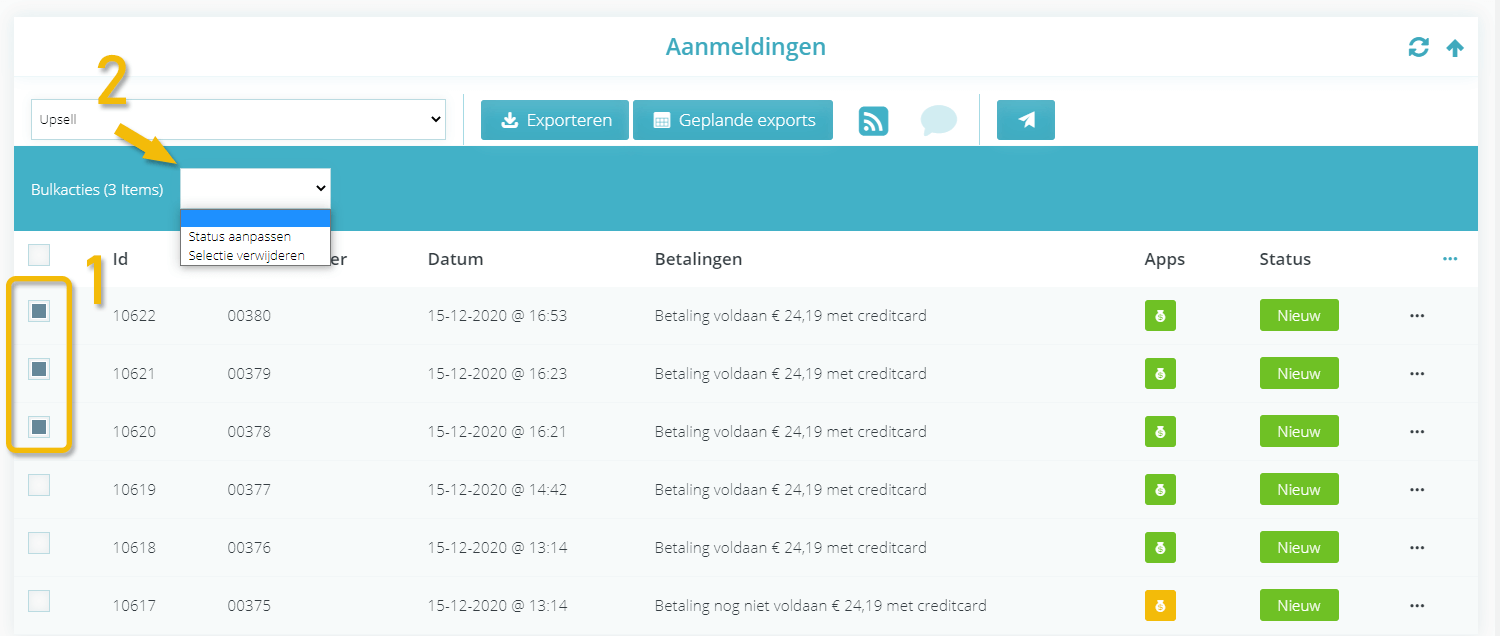Click date 15-12-2020 @ 16:21

pyautogui.click(x=497, y=432)
